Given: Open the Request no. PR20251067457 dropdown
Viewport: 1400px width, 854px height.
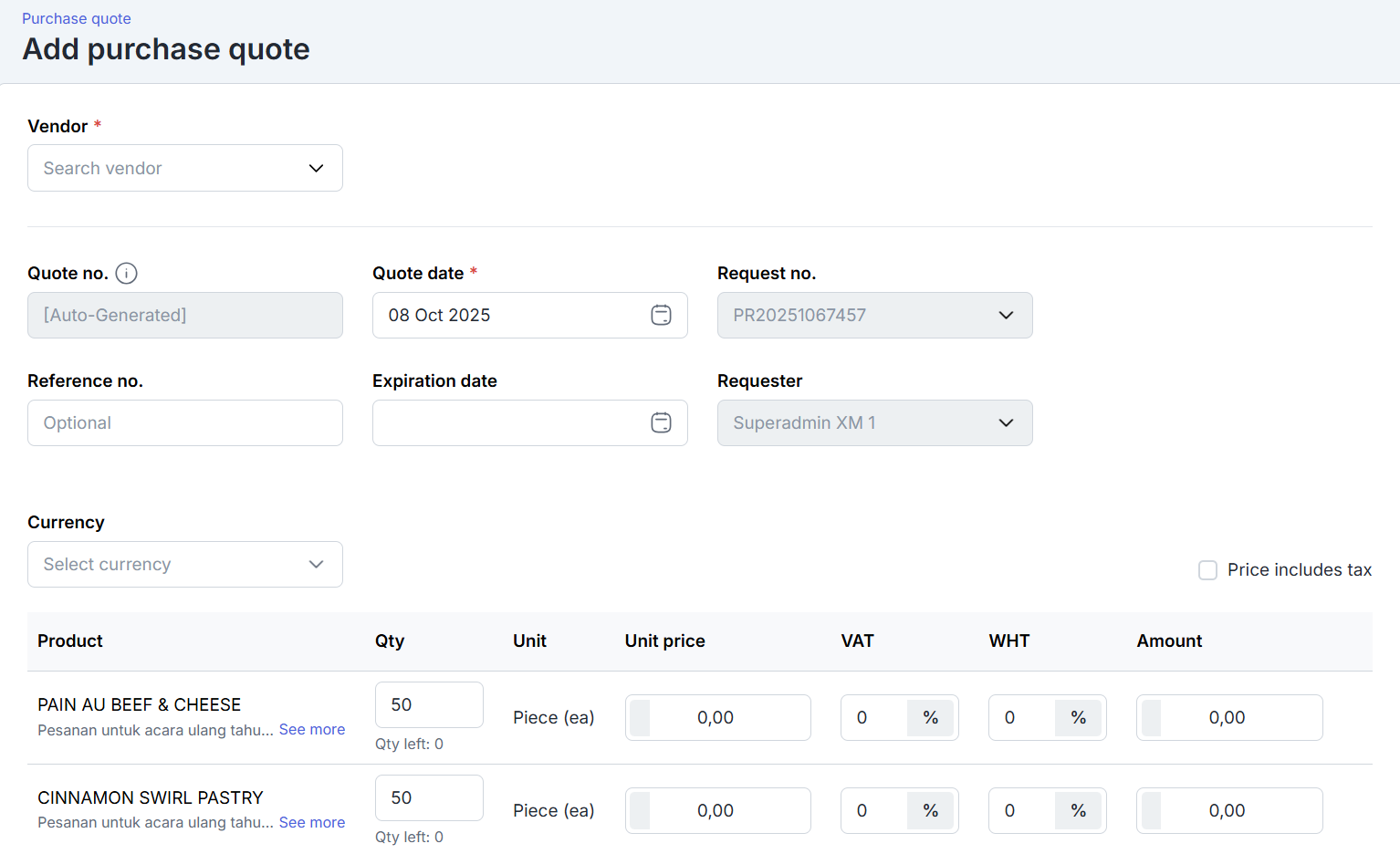Looking at the screenshot, I should (x=874, y=315).
